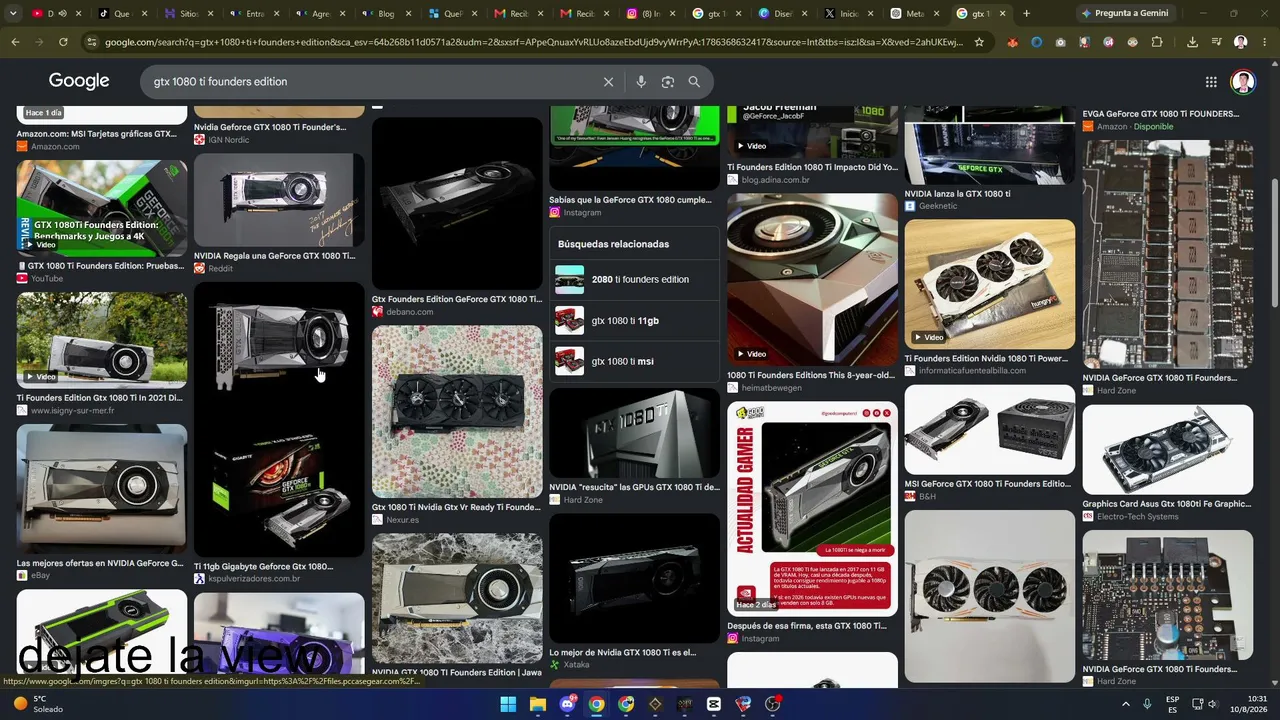Open the informaticafuentealbilla white triple-fan card image

point(990,284)
